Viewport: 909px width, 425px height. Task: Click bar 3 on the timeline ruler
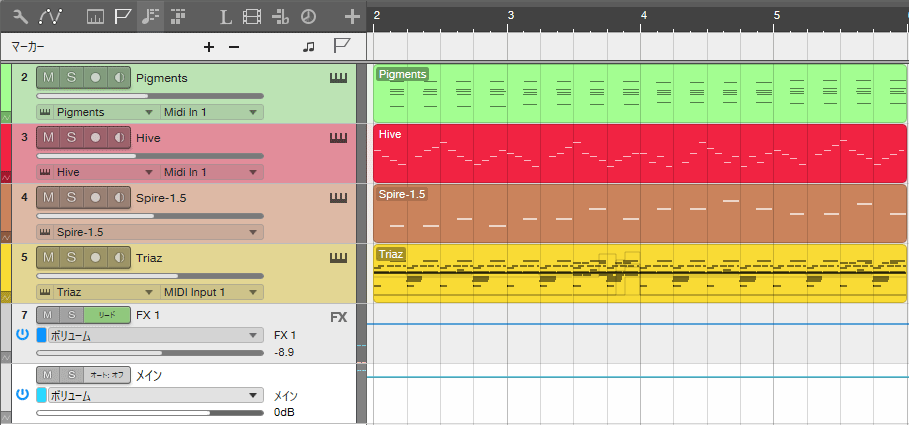pos(510,16)
